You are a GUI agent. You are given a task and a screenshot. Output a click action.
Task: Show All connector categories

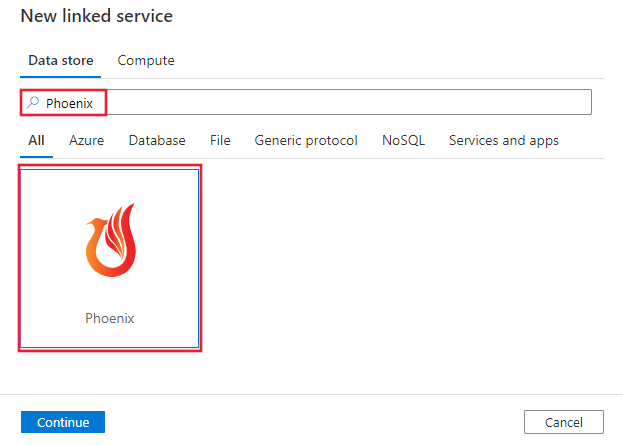[x=36, y=141]
